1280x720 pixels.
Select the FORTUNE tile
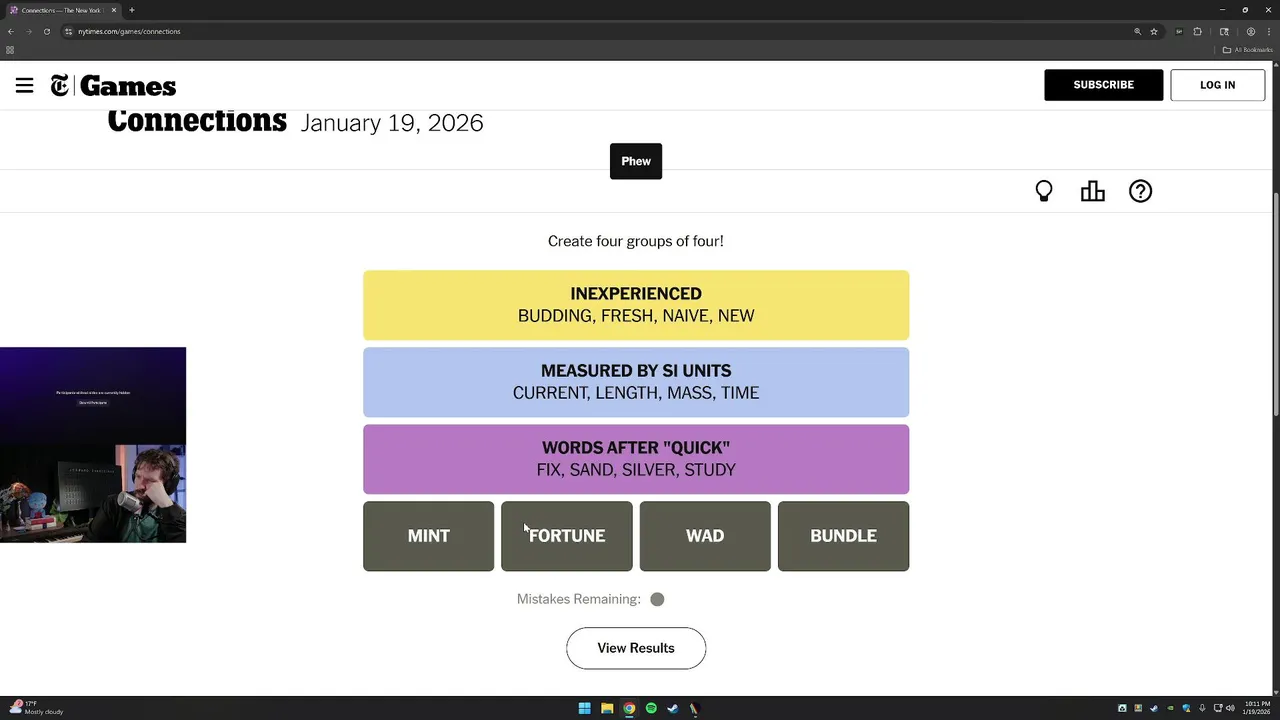coord(567,536)
